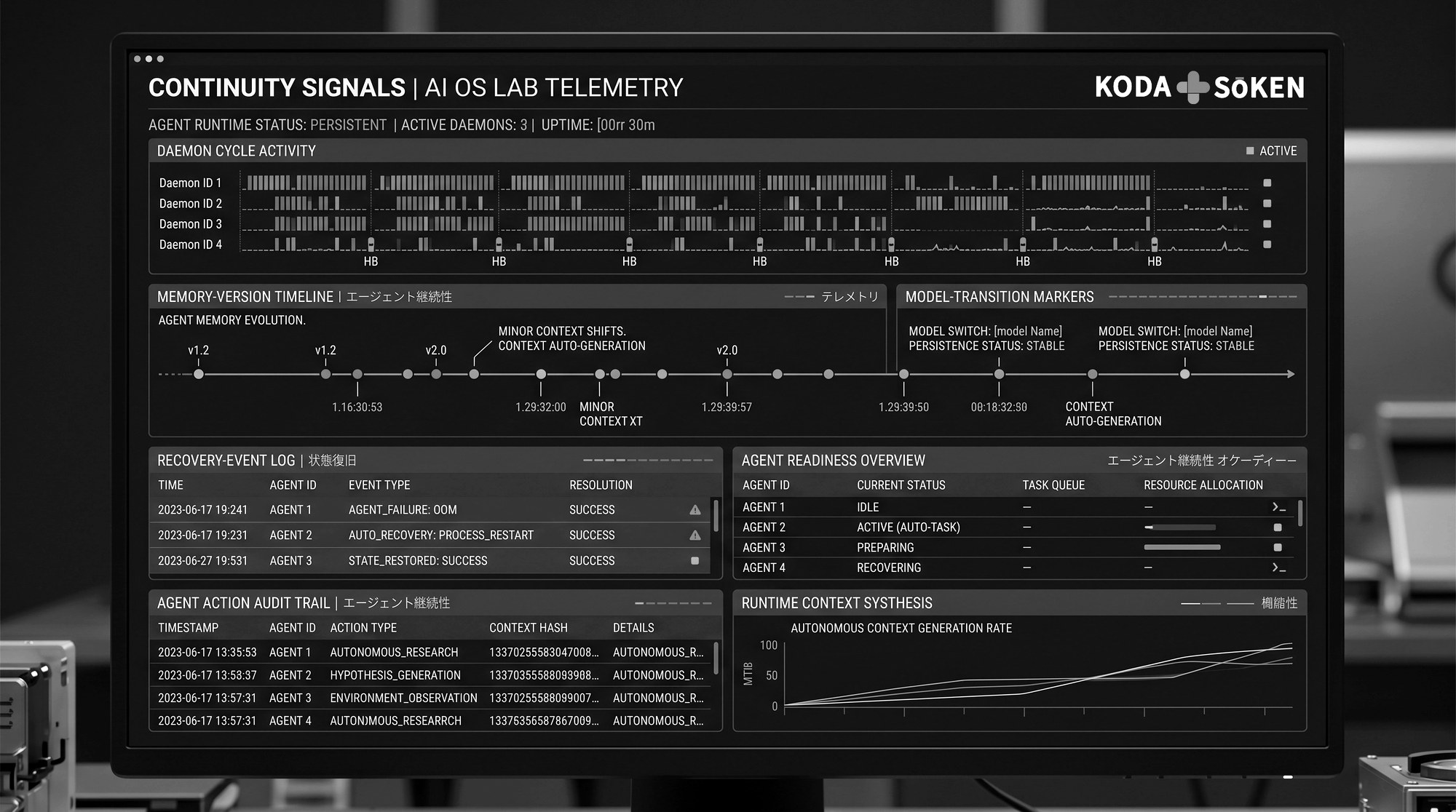The width and height of the screenshot is (1456, 812).
Task: Click the Agent Readiness Overview scrollbar
Action: click(1300, 513)
